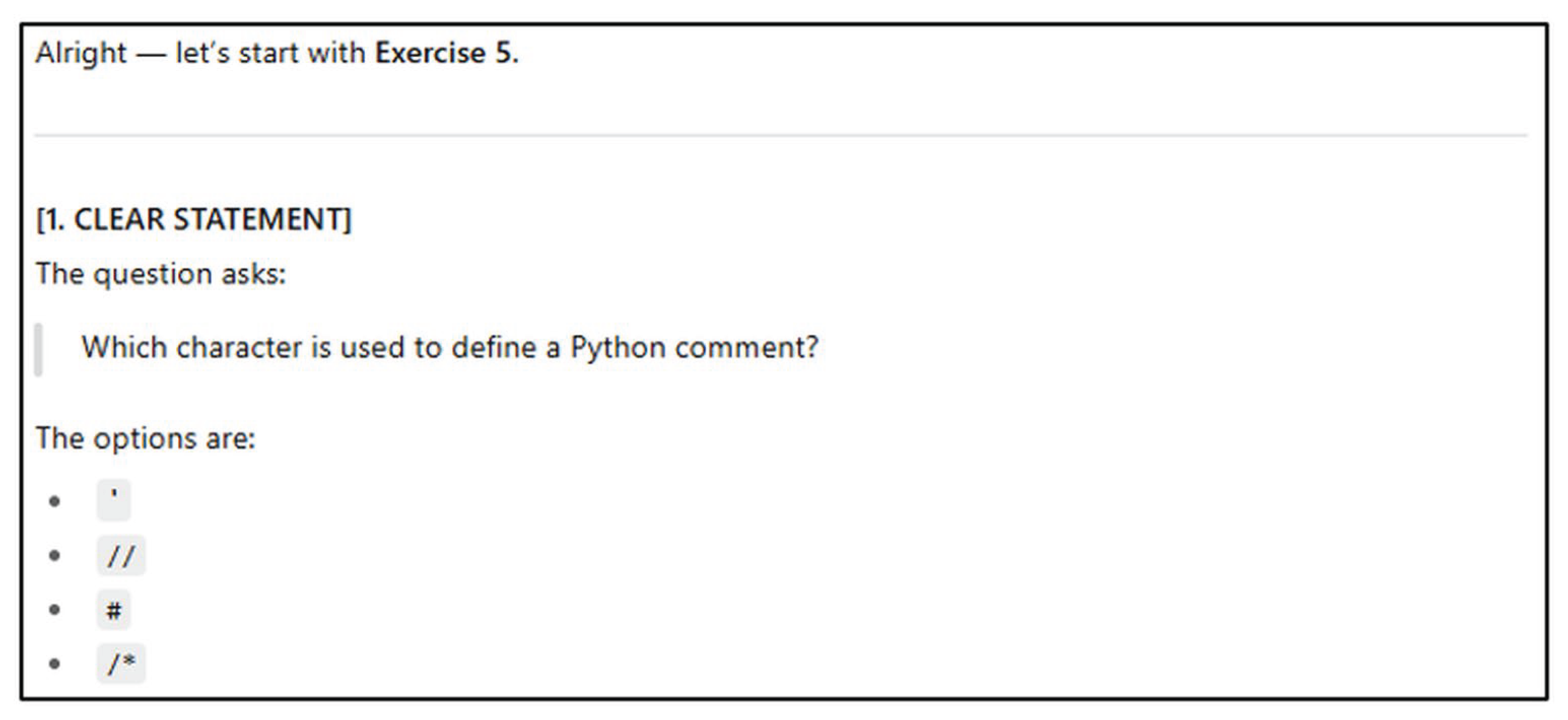Click "The question asks:" line
The image size is (1568, 720).
[x=161, y=274]
